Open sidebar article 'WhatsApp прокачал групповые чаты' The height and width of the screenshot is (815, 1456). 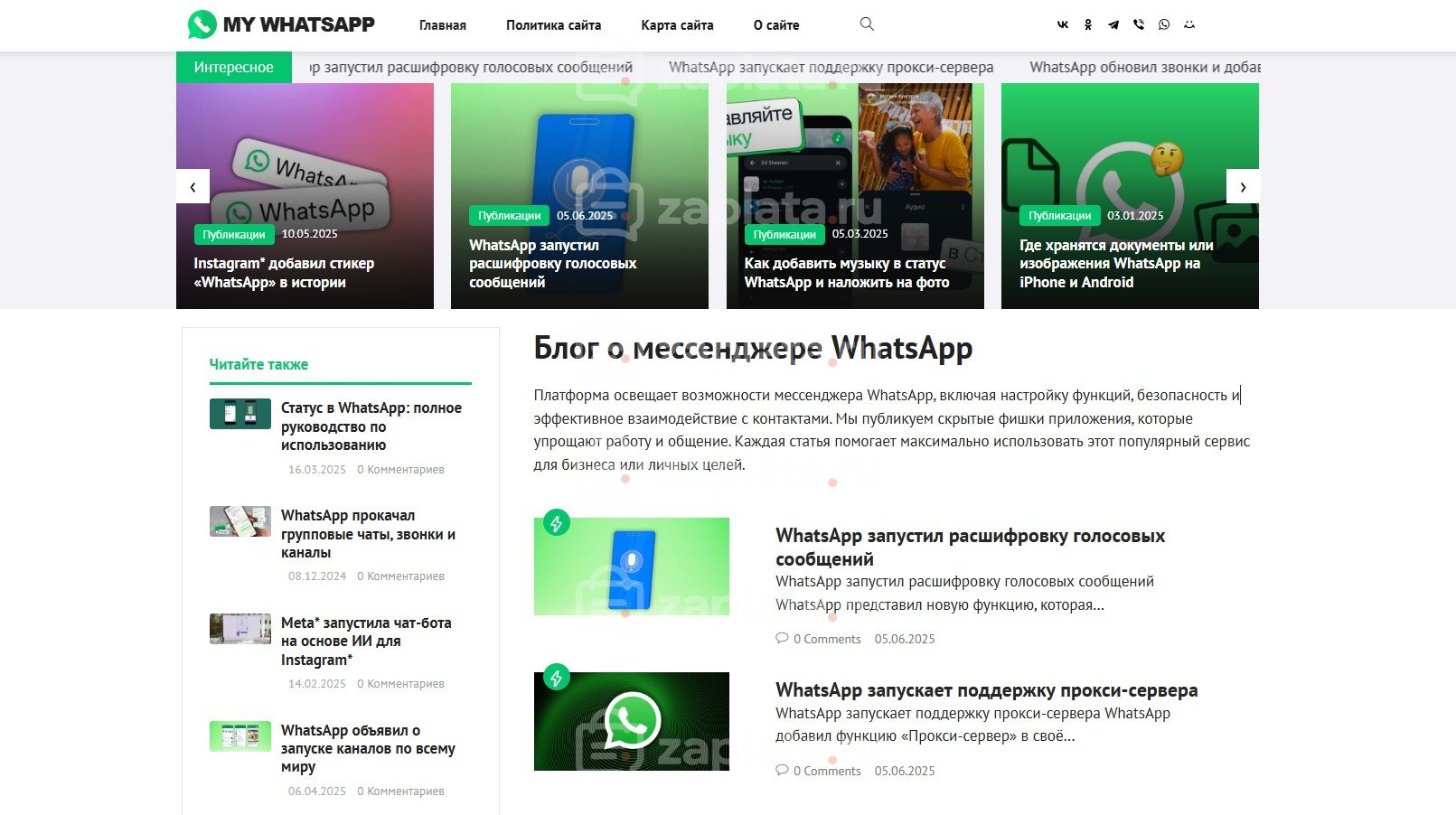point(368,534)
